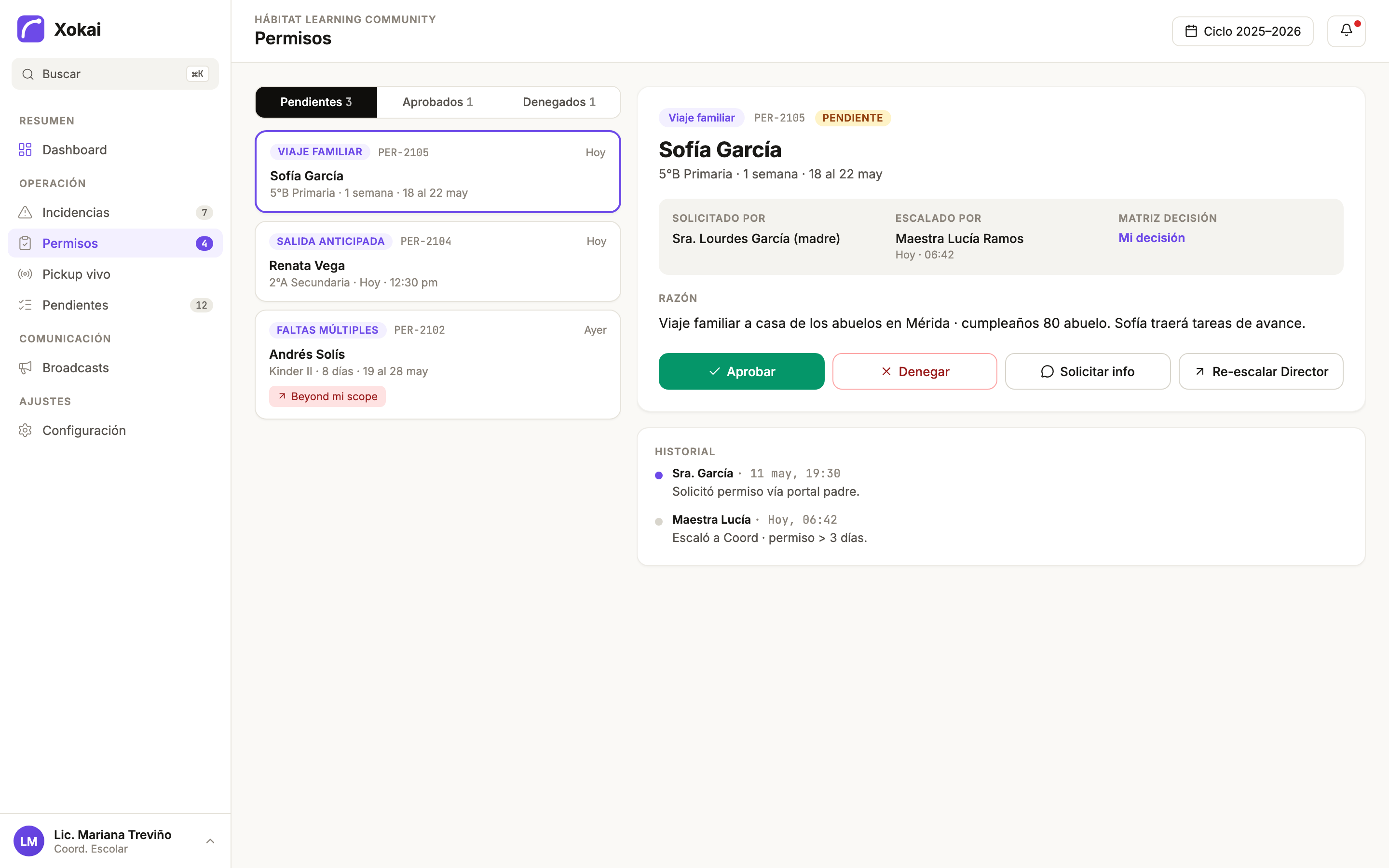Viewport: 1389px width, 868px height.
Task: Click the Viaje familiar tag in detail
Action: pyautogui.click(x=701, y=118)
